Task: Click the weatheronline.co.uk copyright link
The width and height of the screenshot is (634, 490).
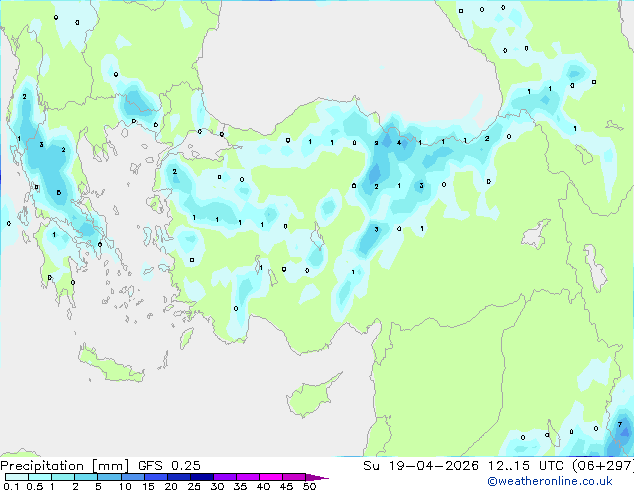Action: 550,481
